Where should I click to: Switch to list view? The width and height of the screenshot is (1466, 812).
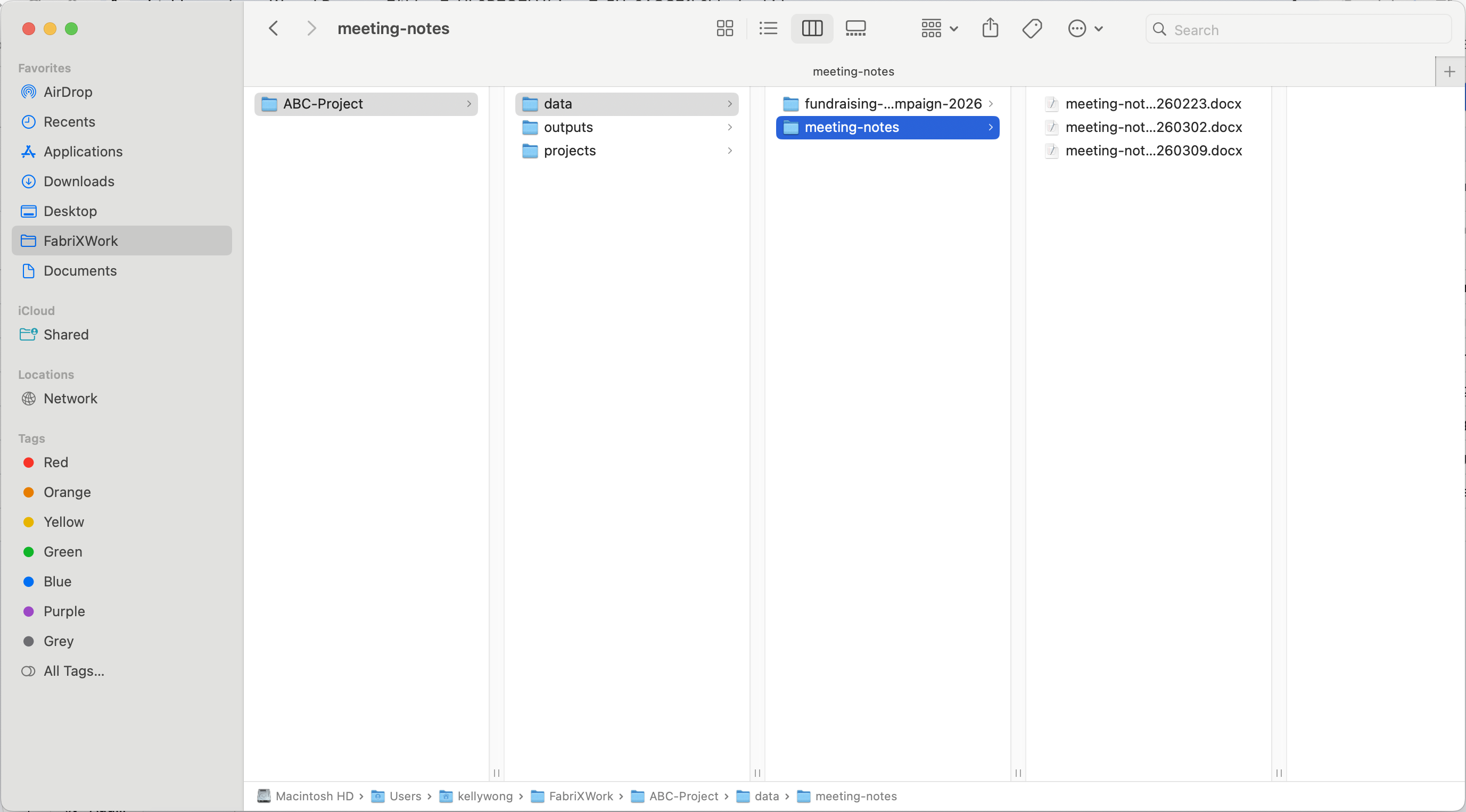(768, 28)
